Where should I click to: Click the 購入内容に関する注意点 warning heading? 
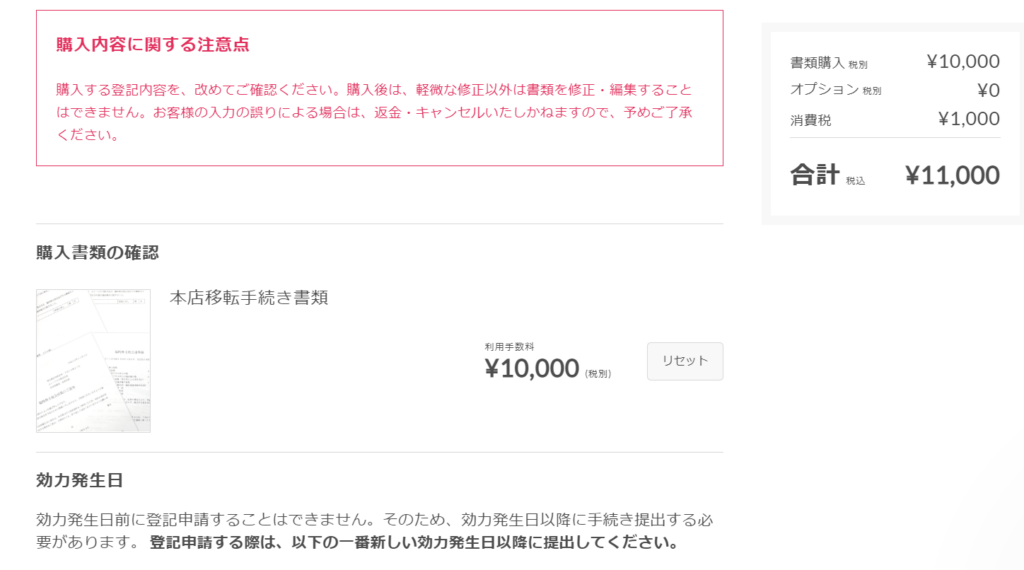click(153, 44)
